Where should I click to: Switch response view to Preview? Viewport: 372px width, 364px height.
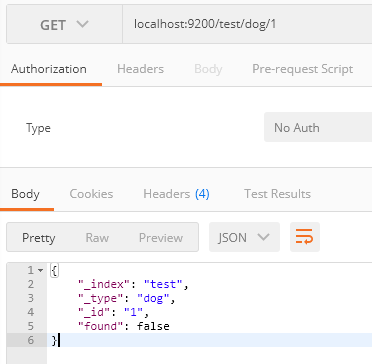pyautogui.click(x=161, y=238)
